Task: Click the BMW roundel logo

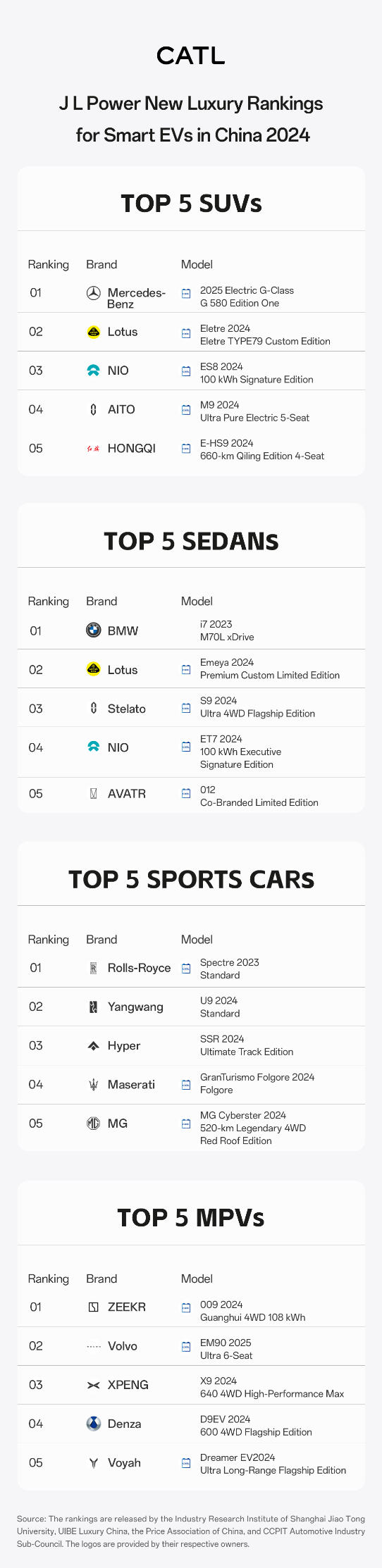Action: click(93, 630)
